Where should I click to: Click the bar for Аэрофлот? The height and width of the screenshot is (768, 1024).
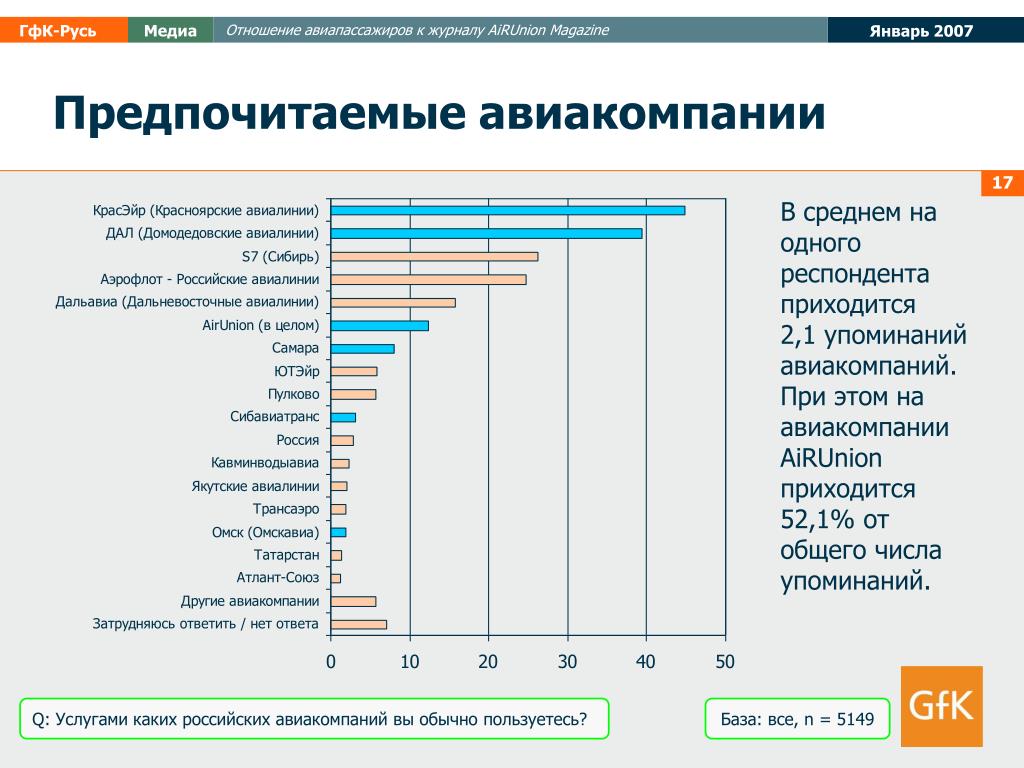pos(428,280)
